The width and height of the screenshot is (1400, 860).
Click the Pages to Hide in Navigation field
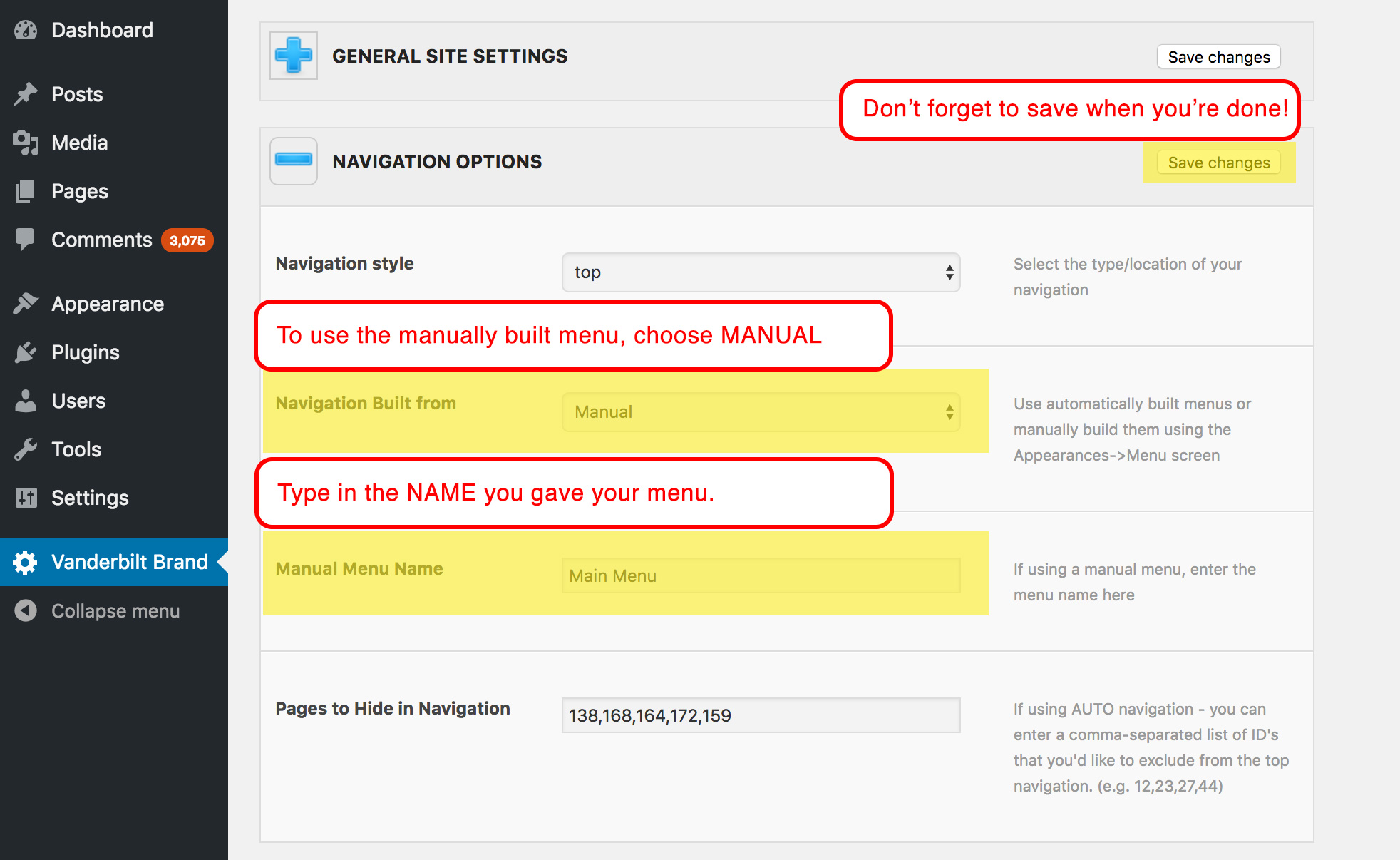click(x=761, y=715)
